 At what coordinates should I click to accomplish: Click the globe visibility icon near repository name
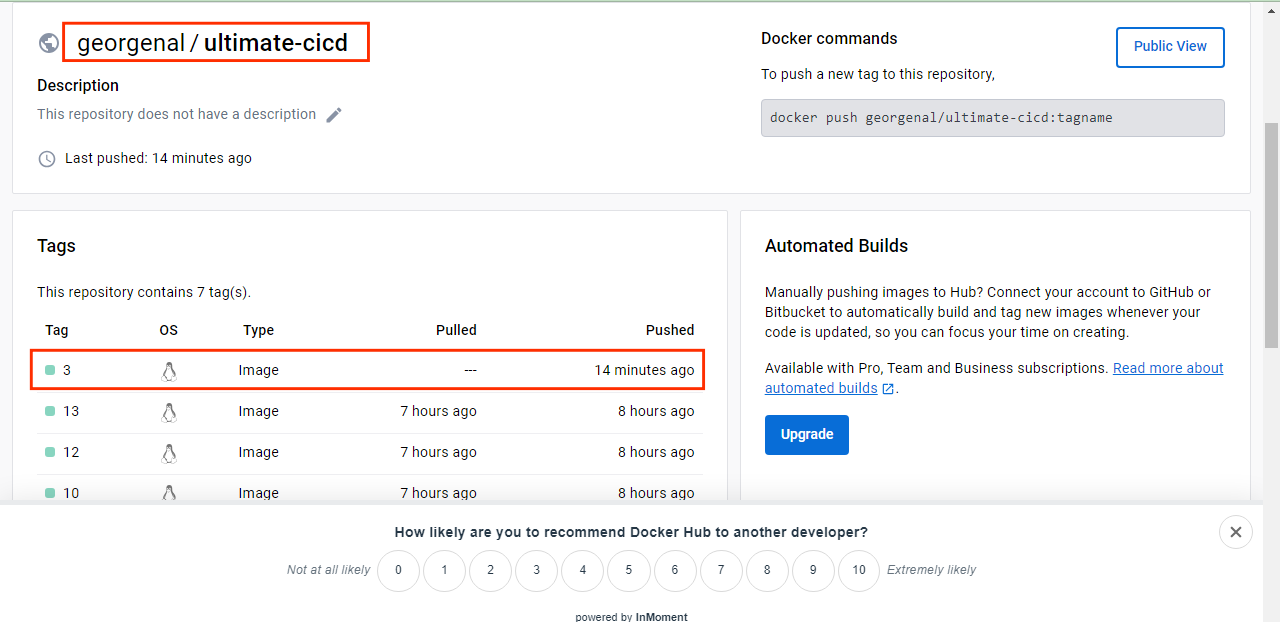49,42
